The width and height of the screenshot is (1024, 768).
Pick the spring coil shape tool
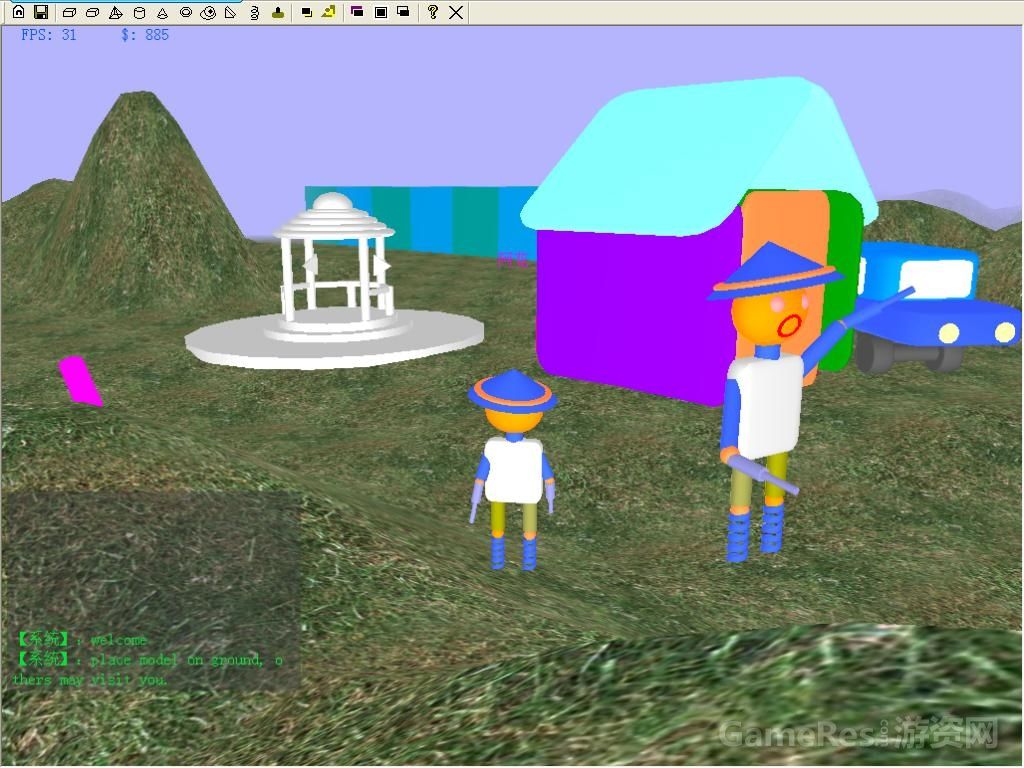pyautogui.click(x=254, y=12)
